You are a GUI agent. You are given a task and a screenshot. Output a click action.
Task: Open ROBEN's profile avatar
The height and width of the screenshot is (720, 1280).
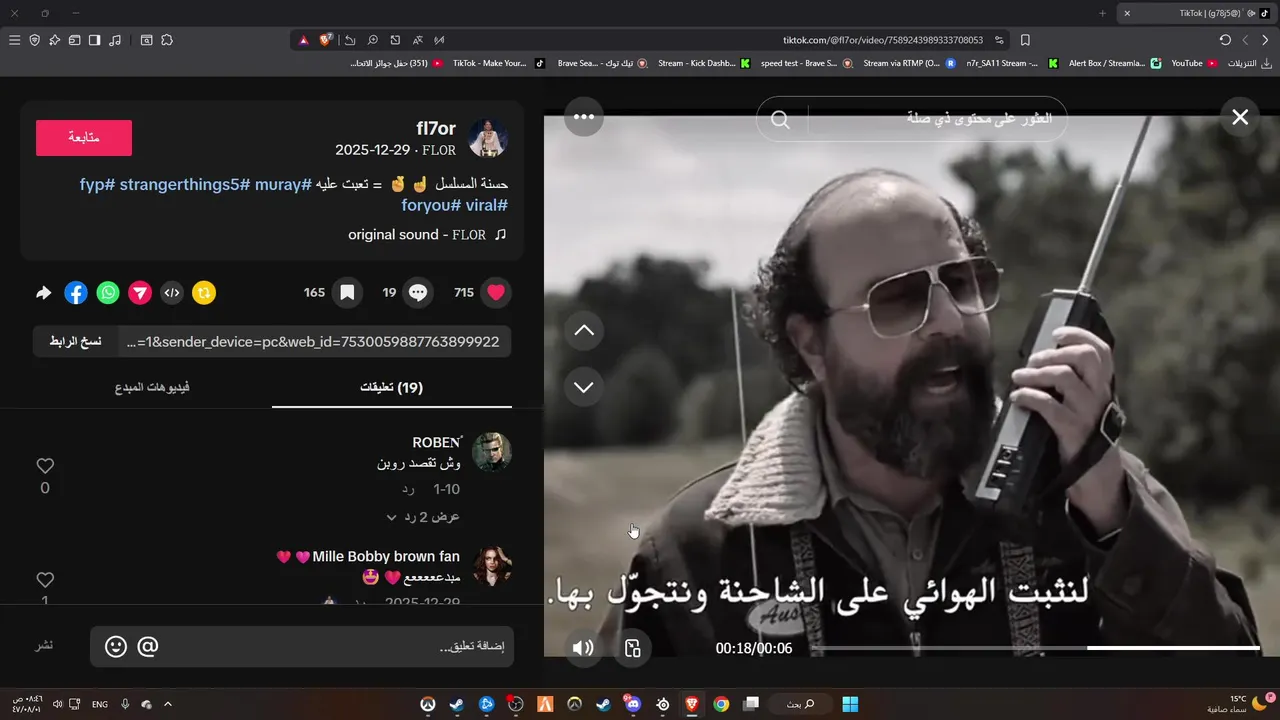[491, 452]
